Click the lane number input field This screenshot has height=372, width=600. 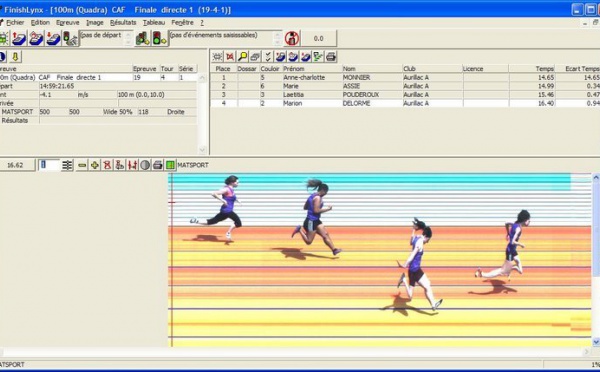49,165
